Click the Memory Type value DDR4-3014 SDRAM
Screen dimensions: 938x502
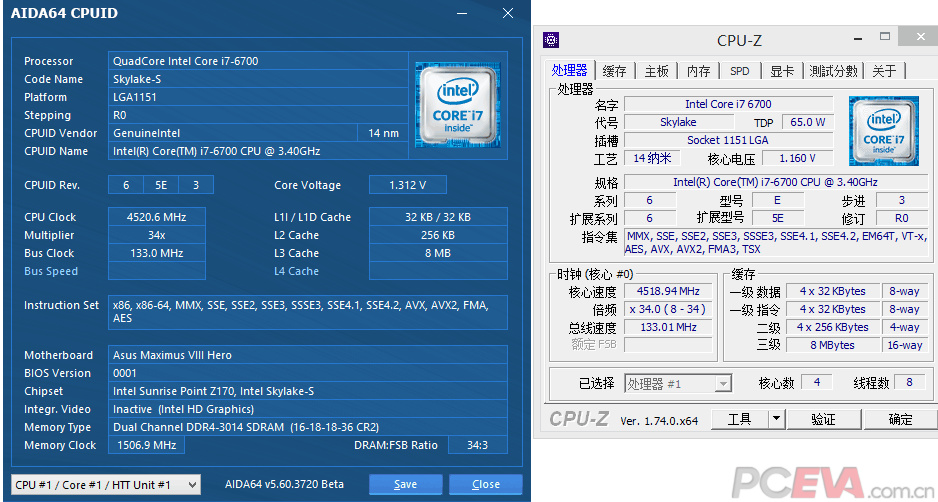point(307,427)
